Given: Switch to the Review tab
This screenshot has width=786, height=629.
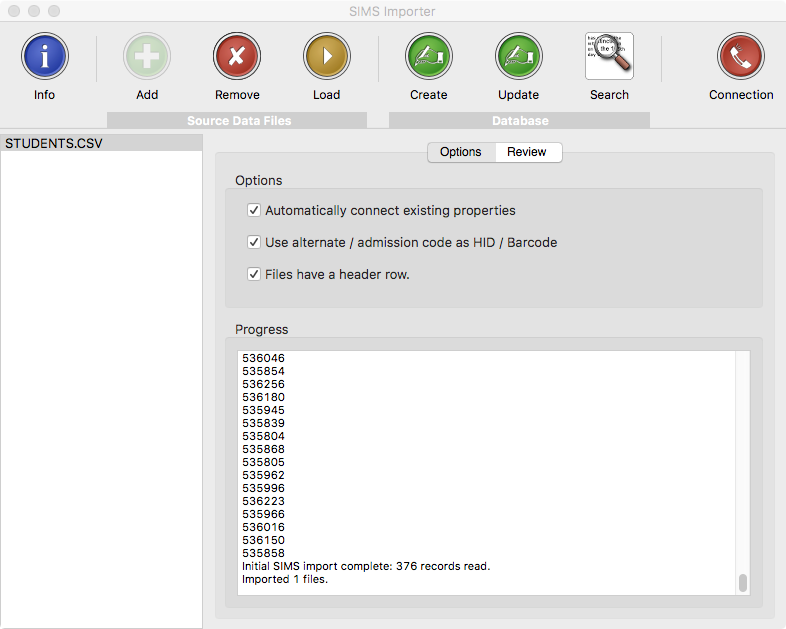Looking at the screenshot, I should (x=527, y=152).
